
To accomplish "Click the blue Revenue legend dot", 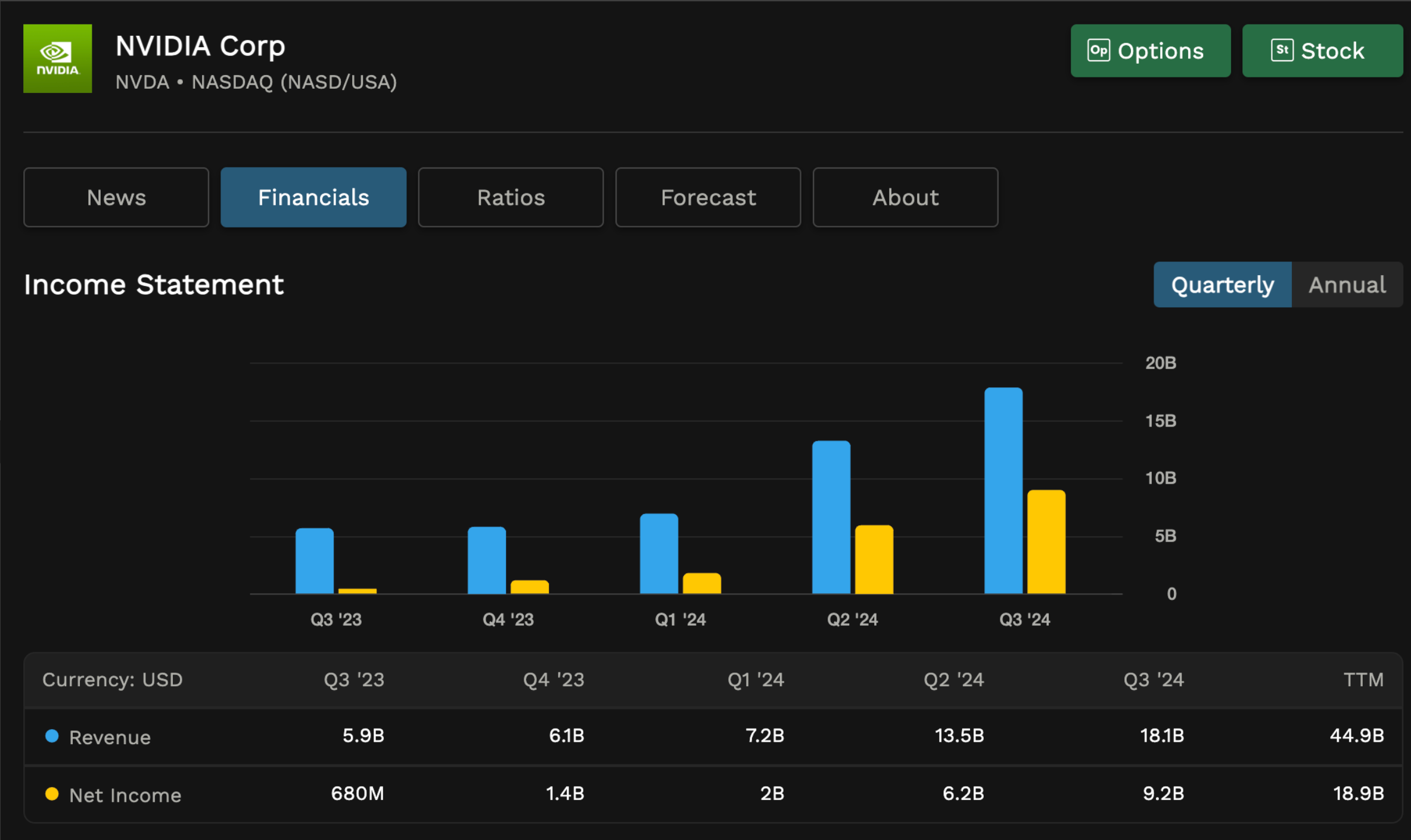I will [52, 736].
